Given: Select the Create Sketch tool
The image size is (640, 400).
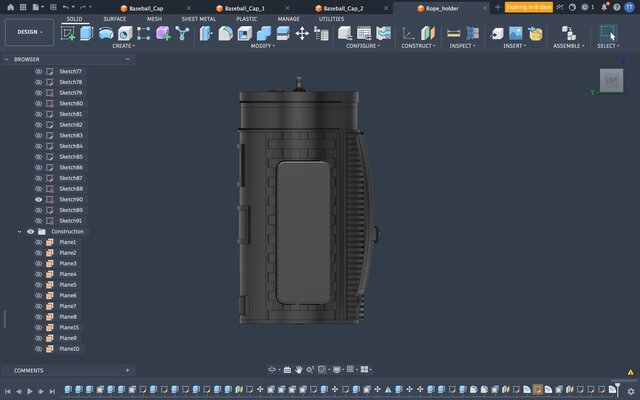Looking at the screenshot, I should click(x=68, y=33).
